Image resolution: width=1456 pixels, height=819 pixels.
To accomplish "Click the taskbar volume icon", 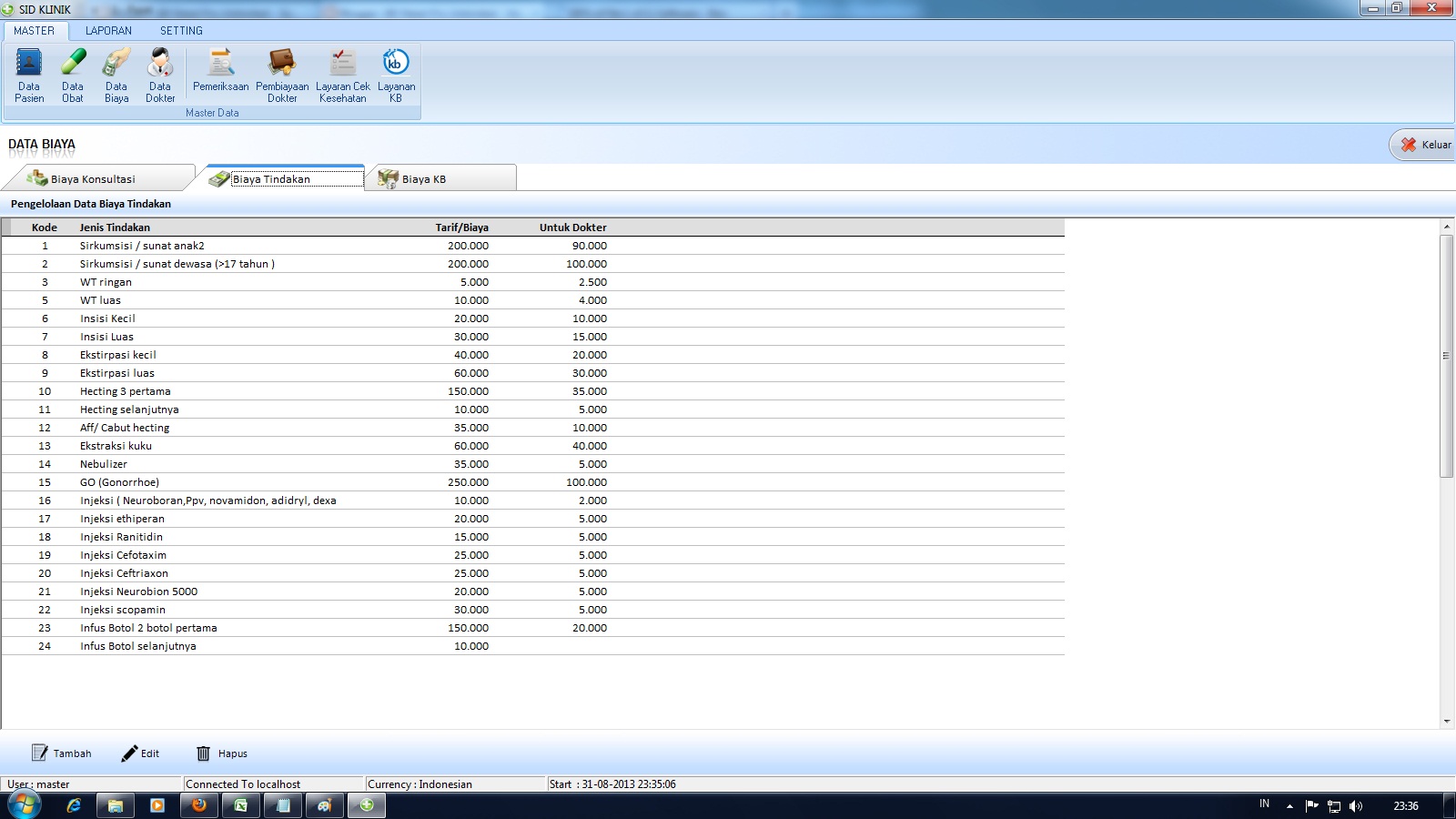I will (1356, 805).
